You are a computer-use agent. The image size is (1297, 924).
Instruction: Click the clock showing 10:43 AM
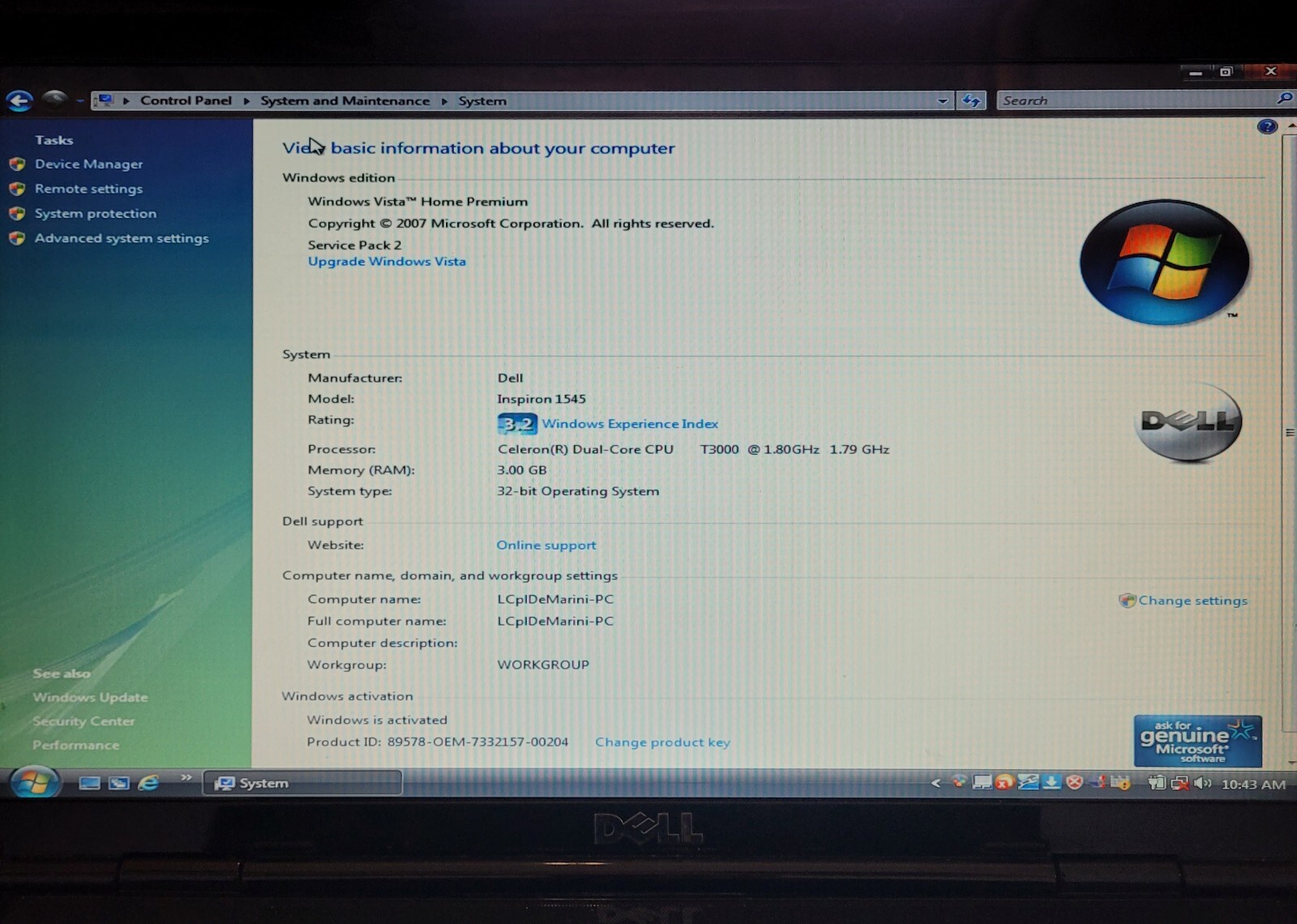[1253, 785]
